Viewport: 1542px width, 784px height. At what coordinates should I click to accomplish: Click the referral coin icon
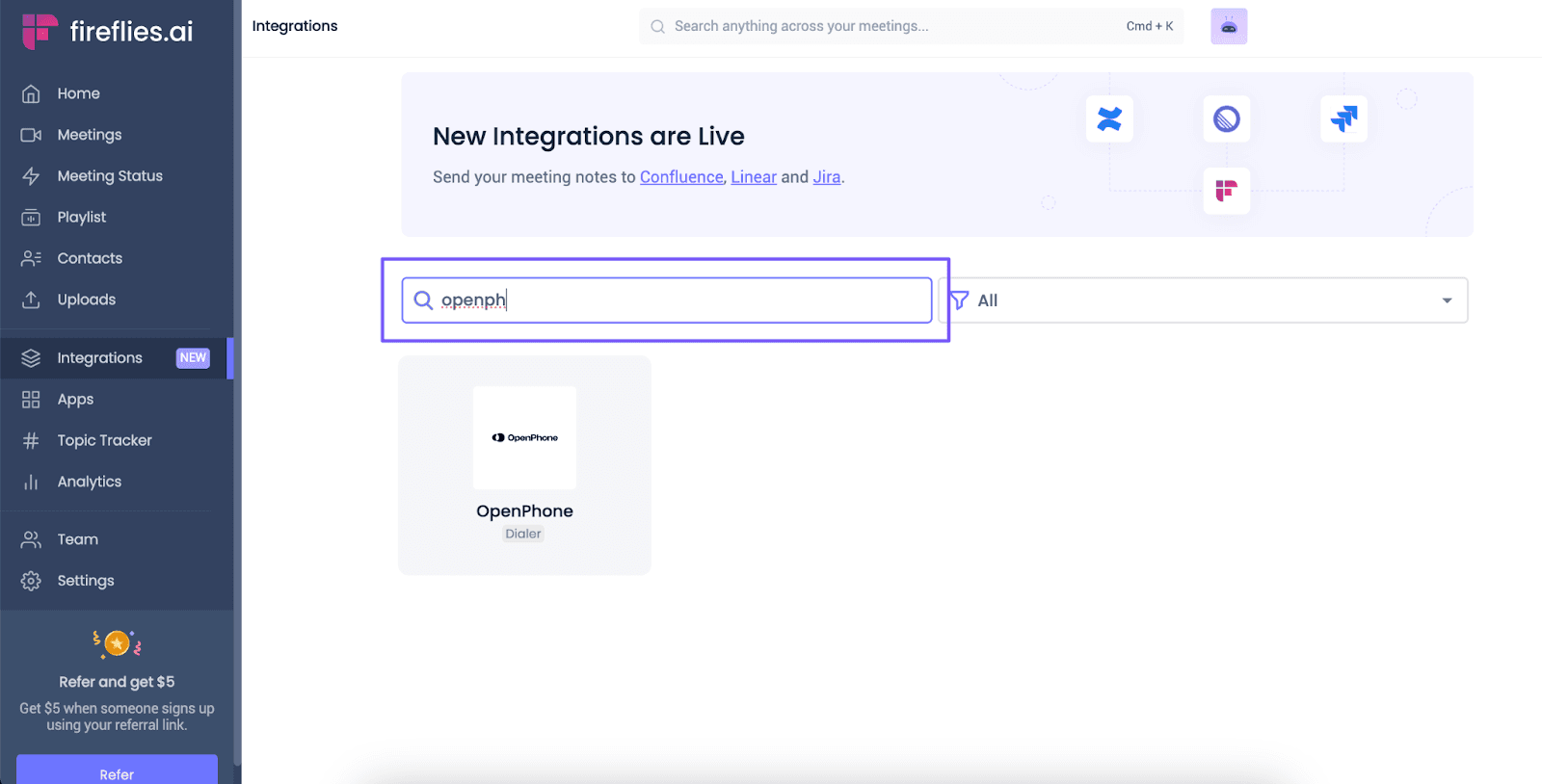[117, 643]
